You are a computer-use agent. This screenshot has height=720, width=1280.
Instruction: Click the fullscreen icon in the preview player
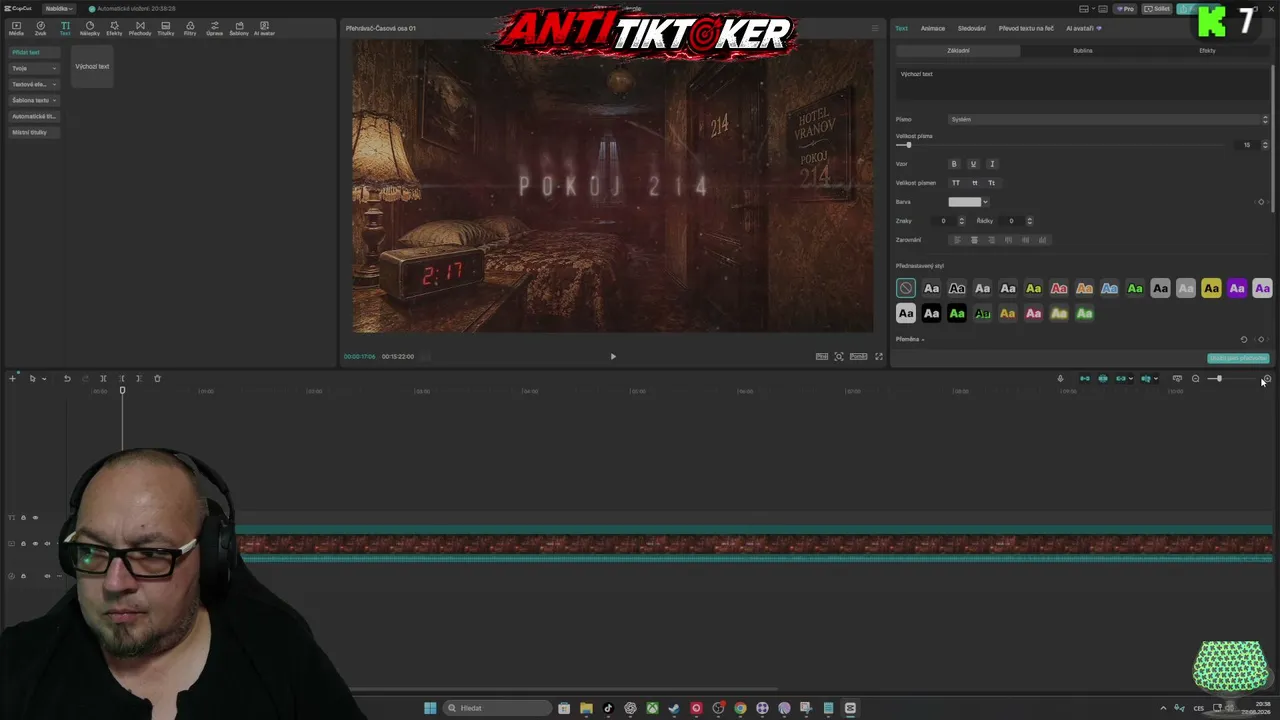pyautogui.click(x=879, y=357)
